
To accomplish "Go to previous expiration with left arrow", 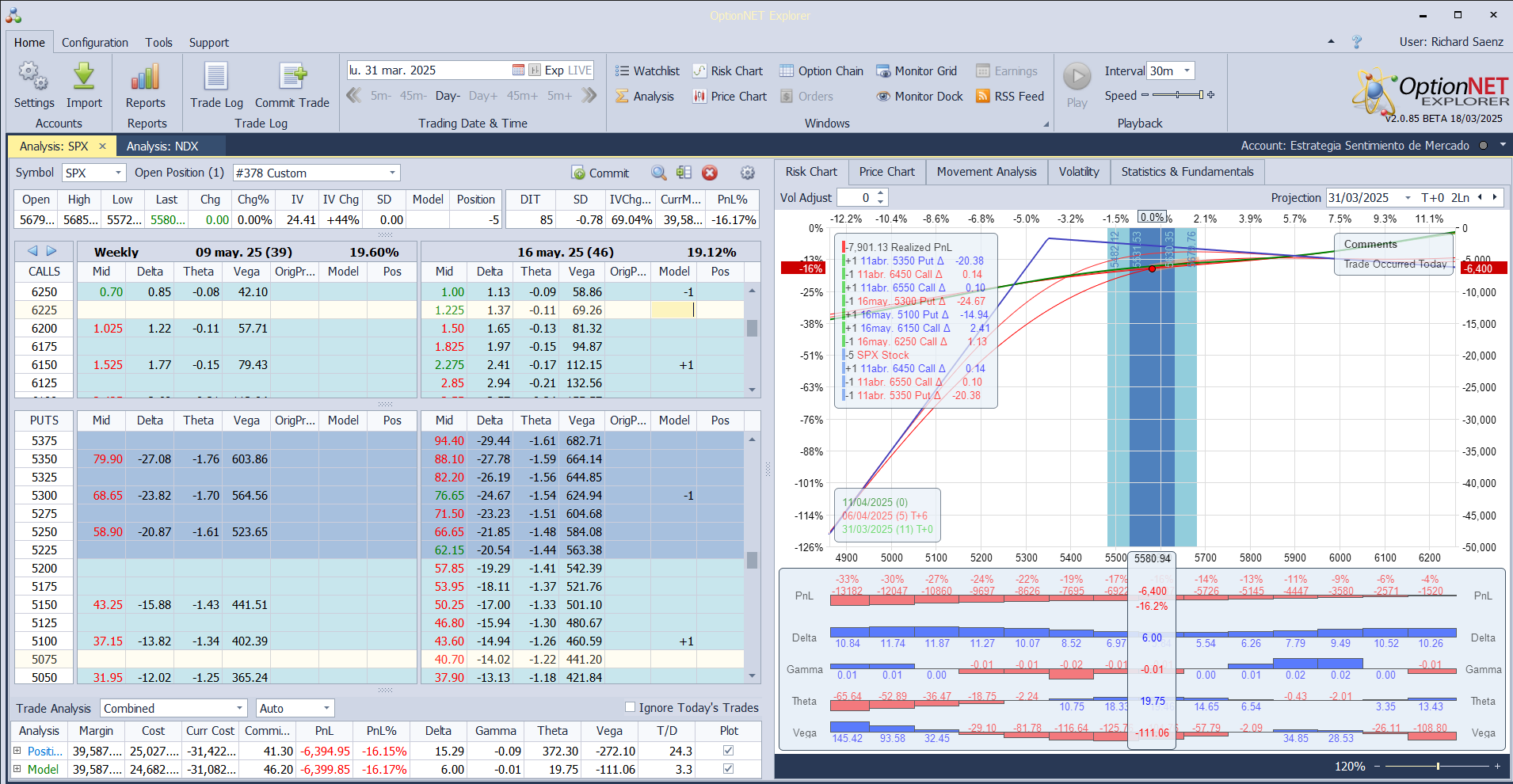I will (32, 251).
